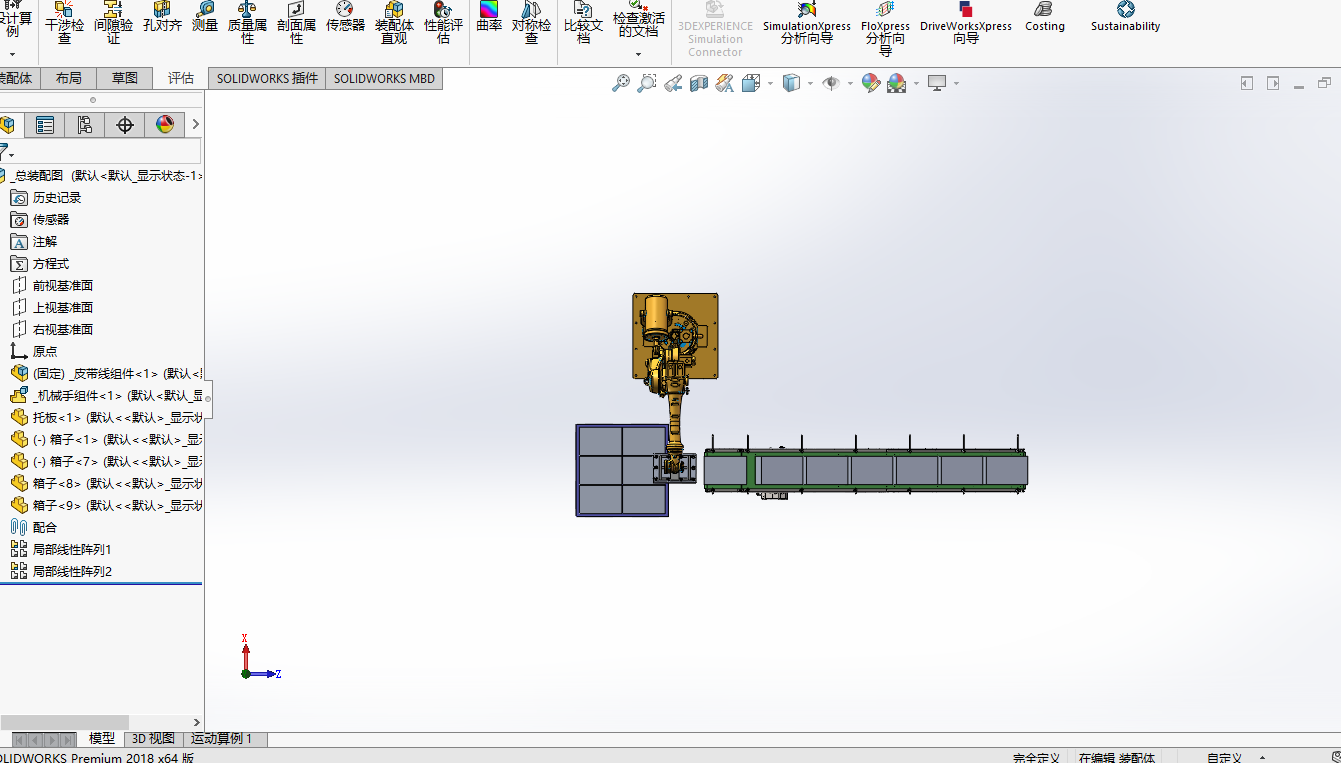Switch to the 草图 sketch tab
The image size is (1341, 763).
125,78
